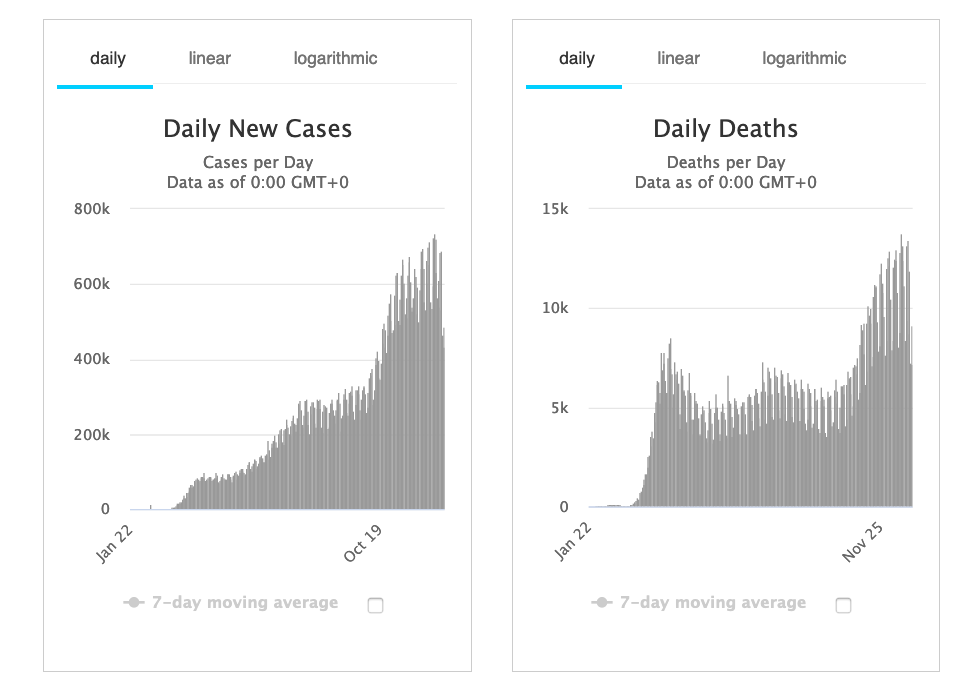Switch to linear tab in Daily Deaths

pyautogui.click(x=678, y=58)
